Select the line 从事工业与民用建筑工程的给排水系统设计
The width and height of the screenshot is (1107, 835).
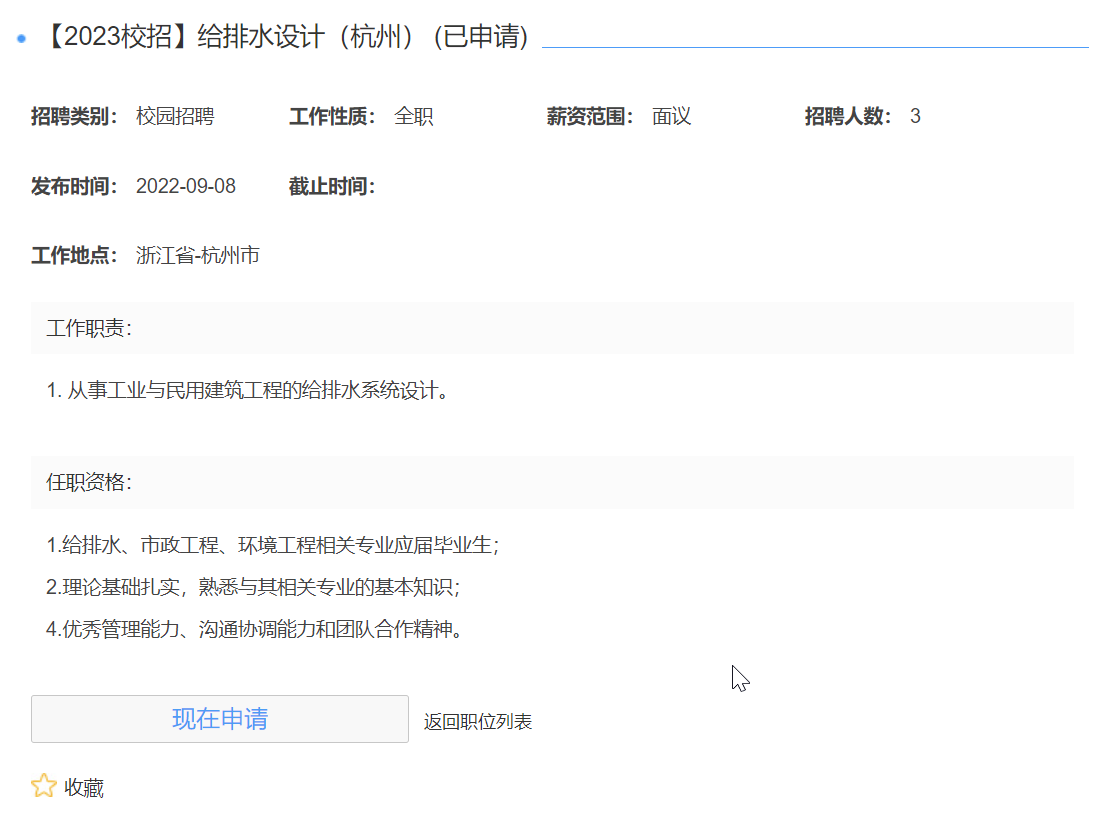248,390
